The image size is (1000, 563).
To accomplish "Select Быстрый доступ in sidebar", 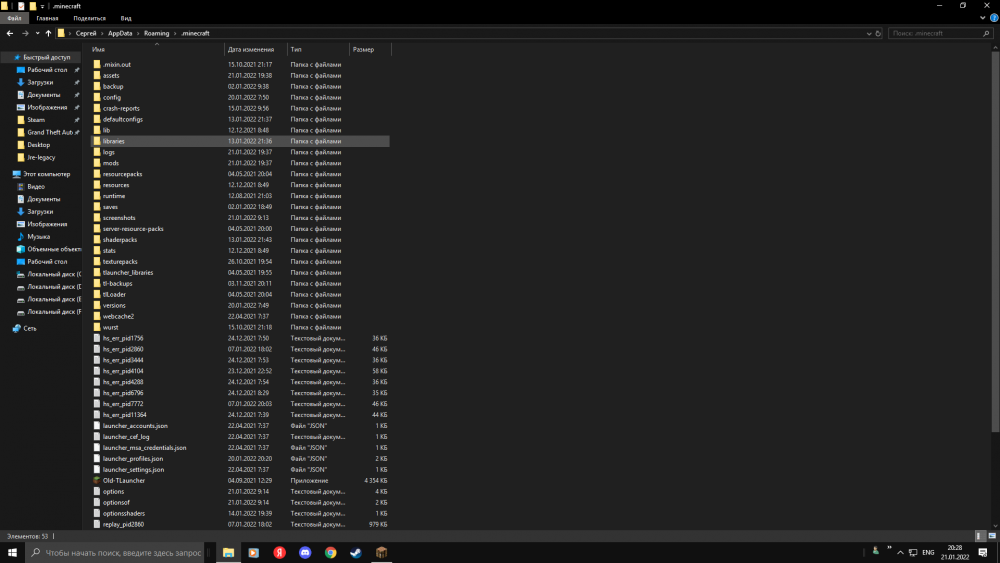I will pyautogui.click(x=47, y=57).
